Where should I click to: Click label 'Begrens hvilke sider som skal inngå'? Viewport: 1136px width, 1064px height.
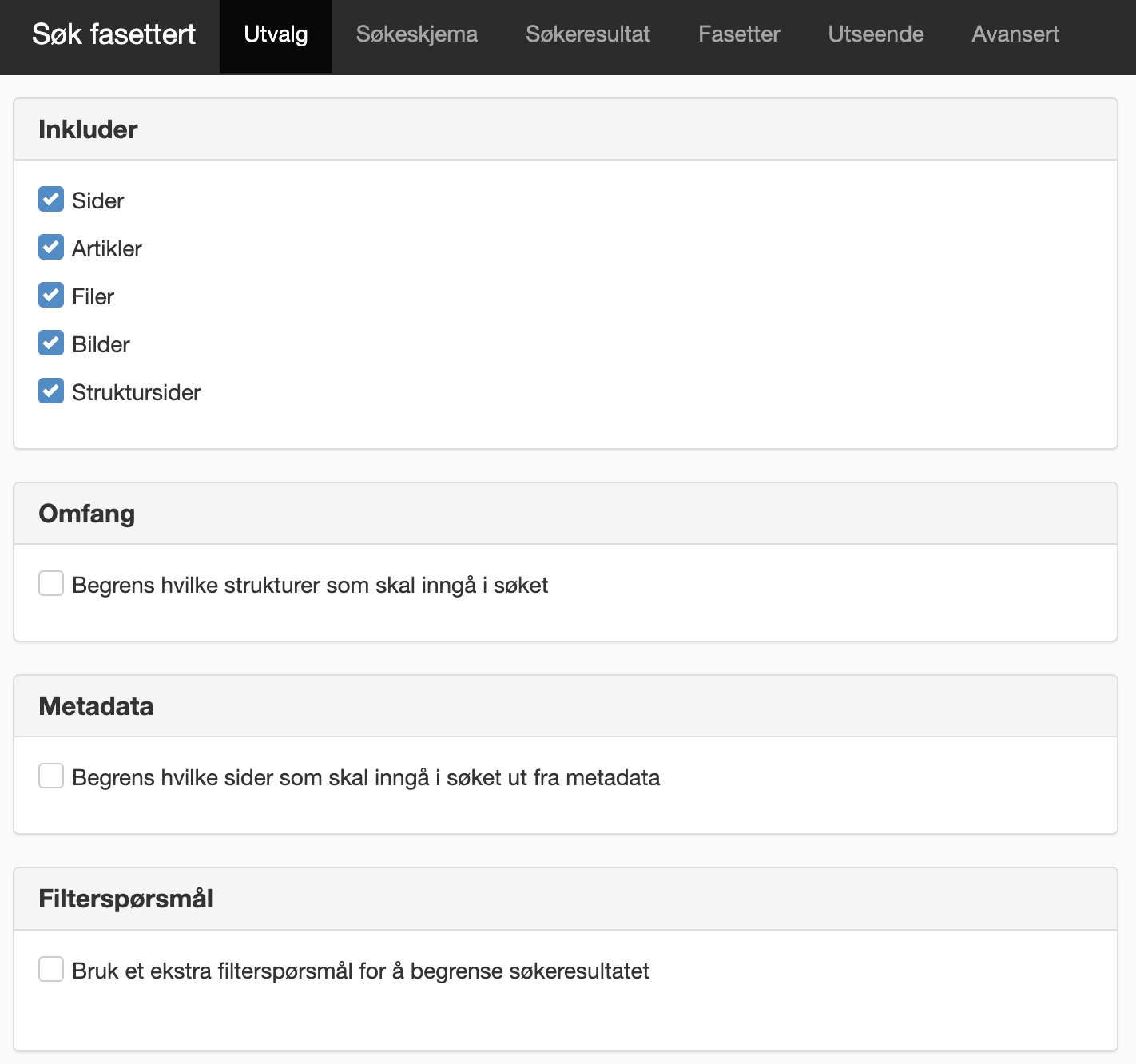pyautogui.click(x=366, y=778)
